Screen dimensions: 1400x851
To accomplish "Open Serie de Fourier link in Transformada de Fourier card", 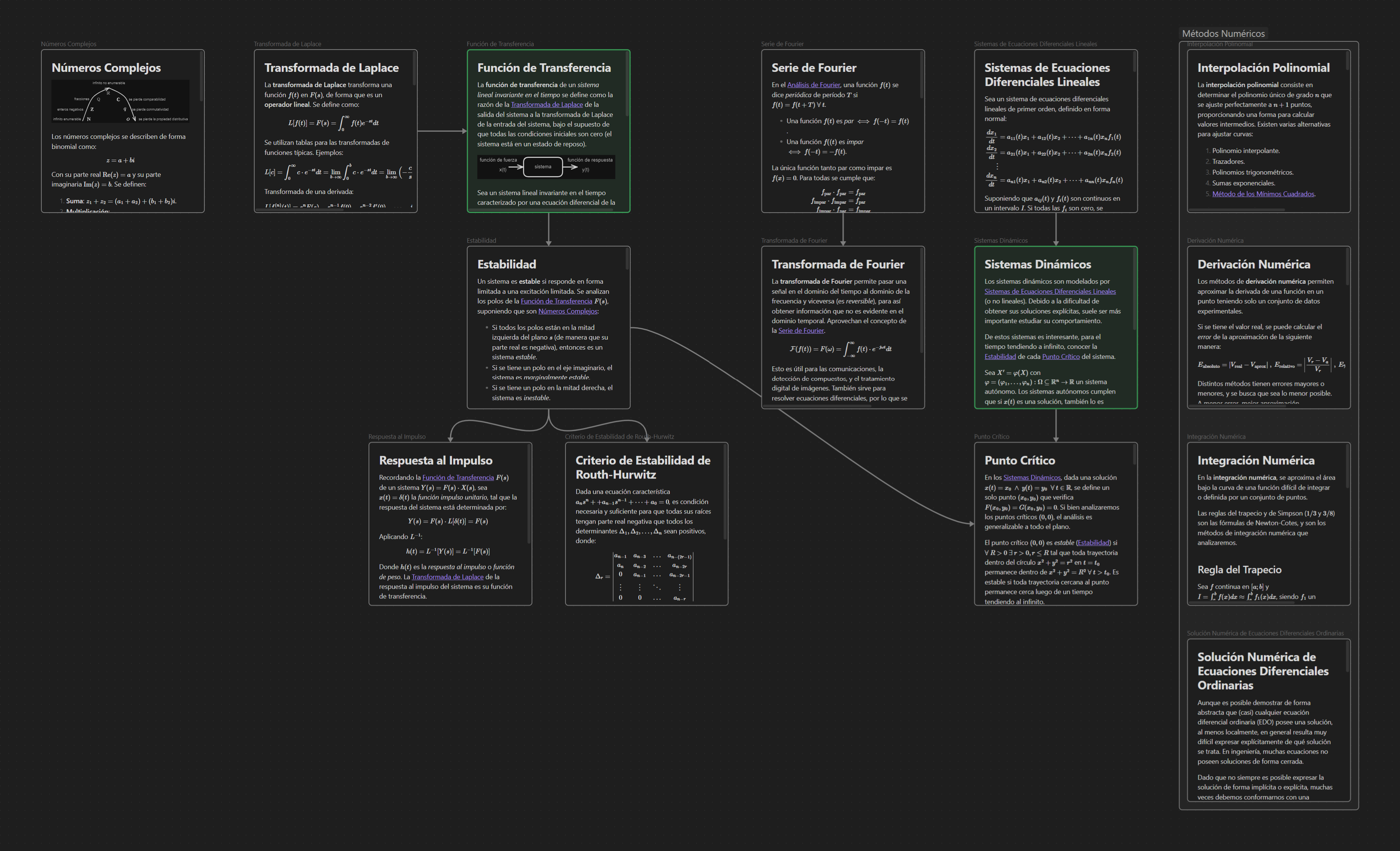I will [x=801, y=331].
